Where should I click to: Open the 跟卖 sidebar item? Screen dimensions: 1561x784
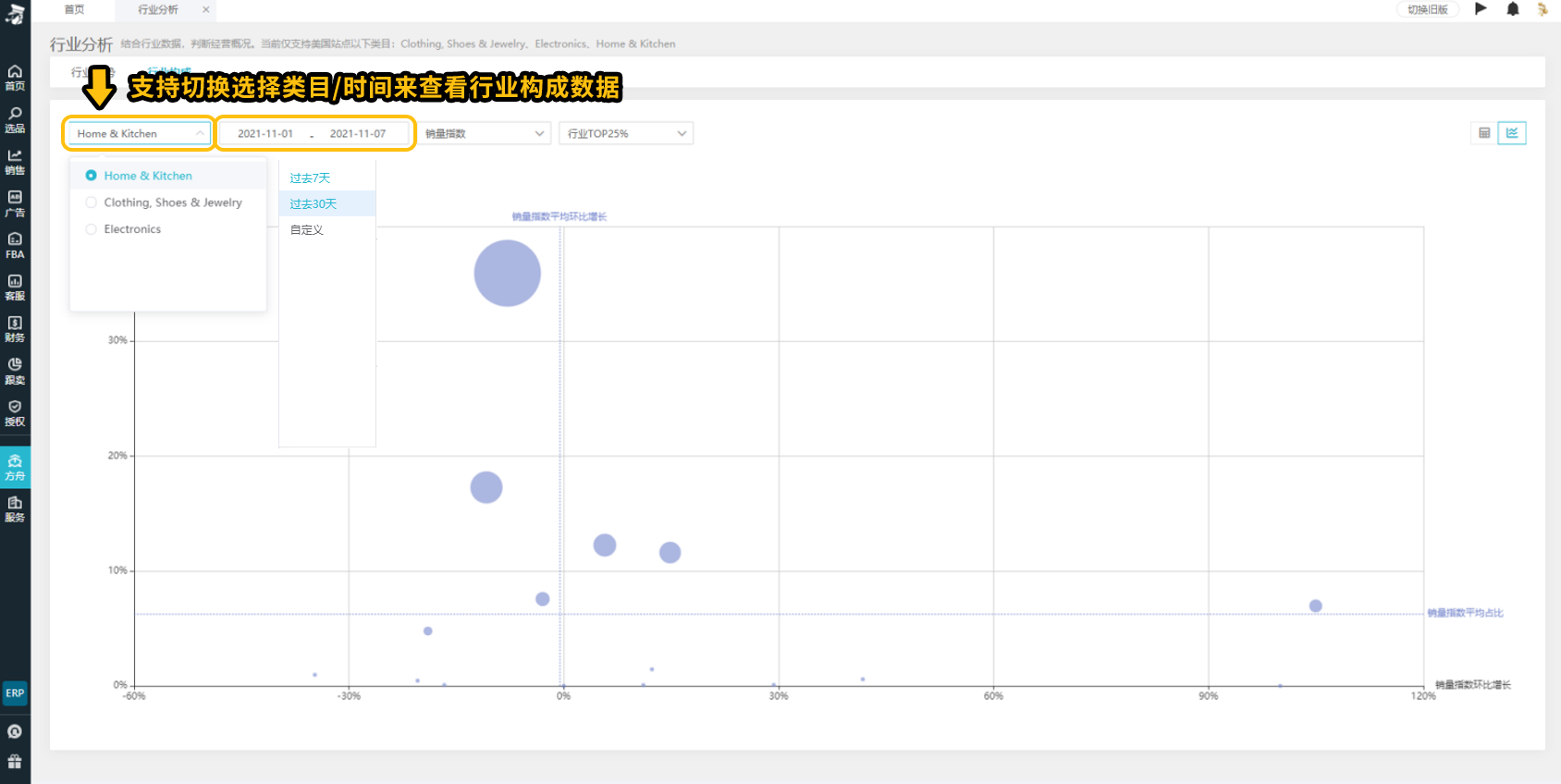pos(15,372)
